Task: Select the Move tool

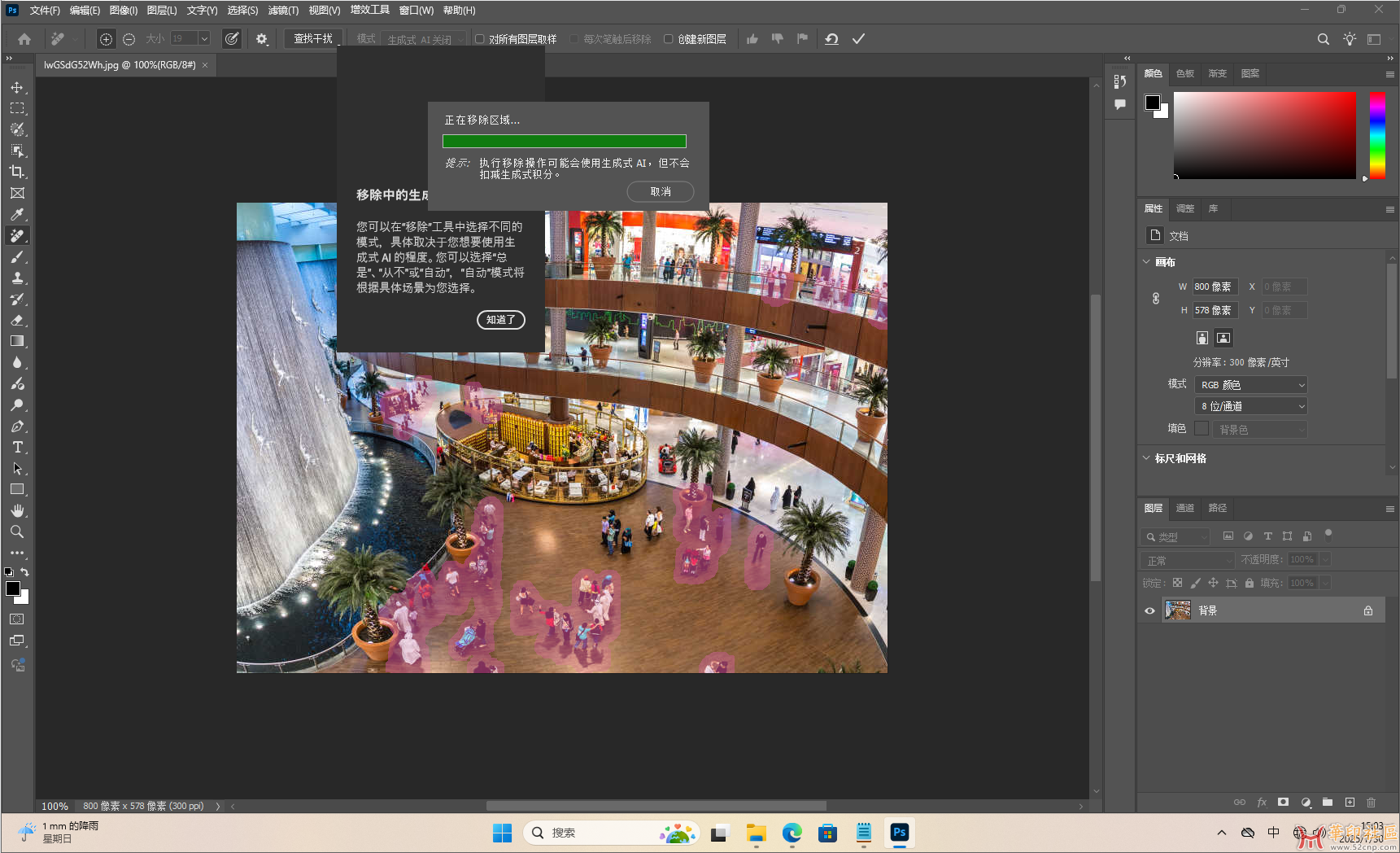Action: pyautogui.click(x=17, y=87)
